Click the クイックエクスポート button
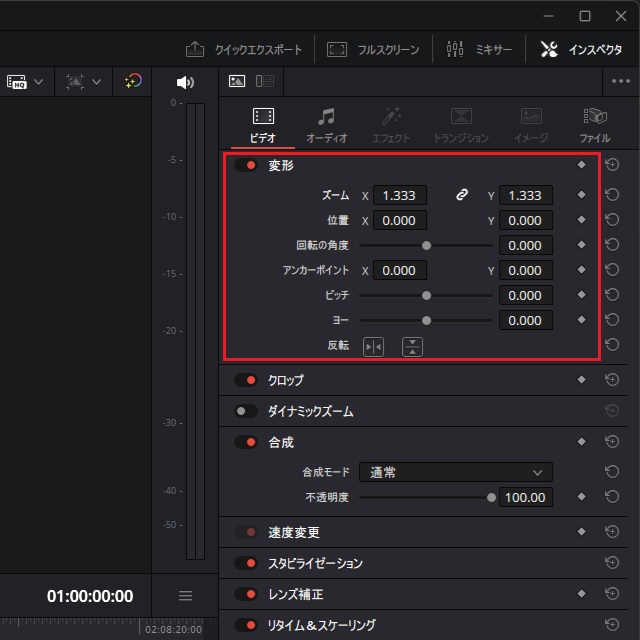640x640 pixels. 244,49
